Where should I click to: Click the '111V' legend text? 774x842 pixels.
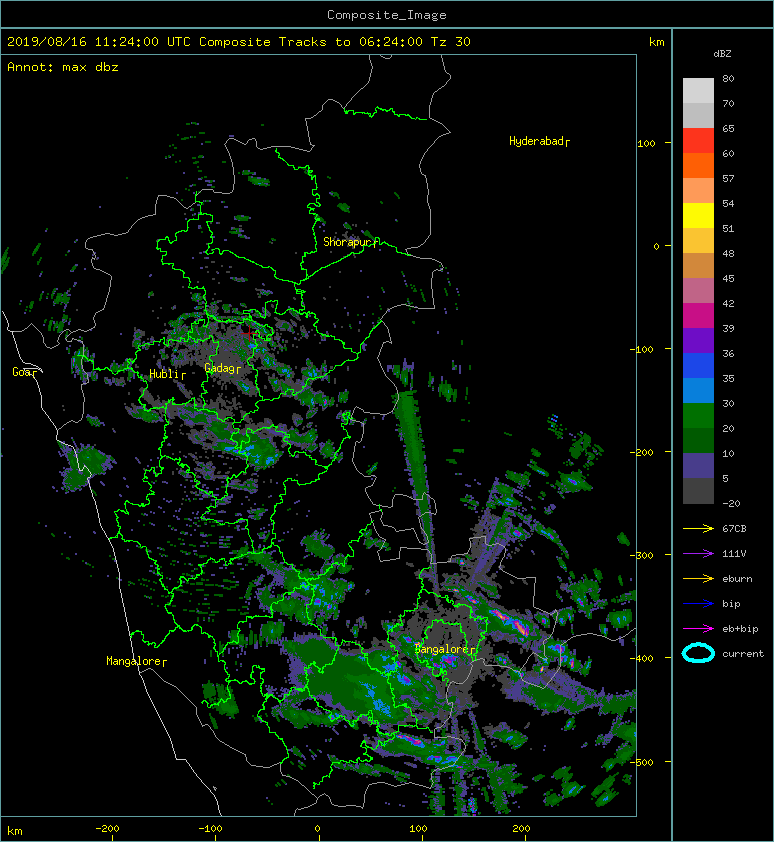point(734,554)
